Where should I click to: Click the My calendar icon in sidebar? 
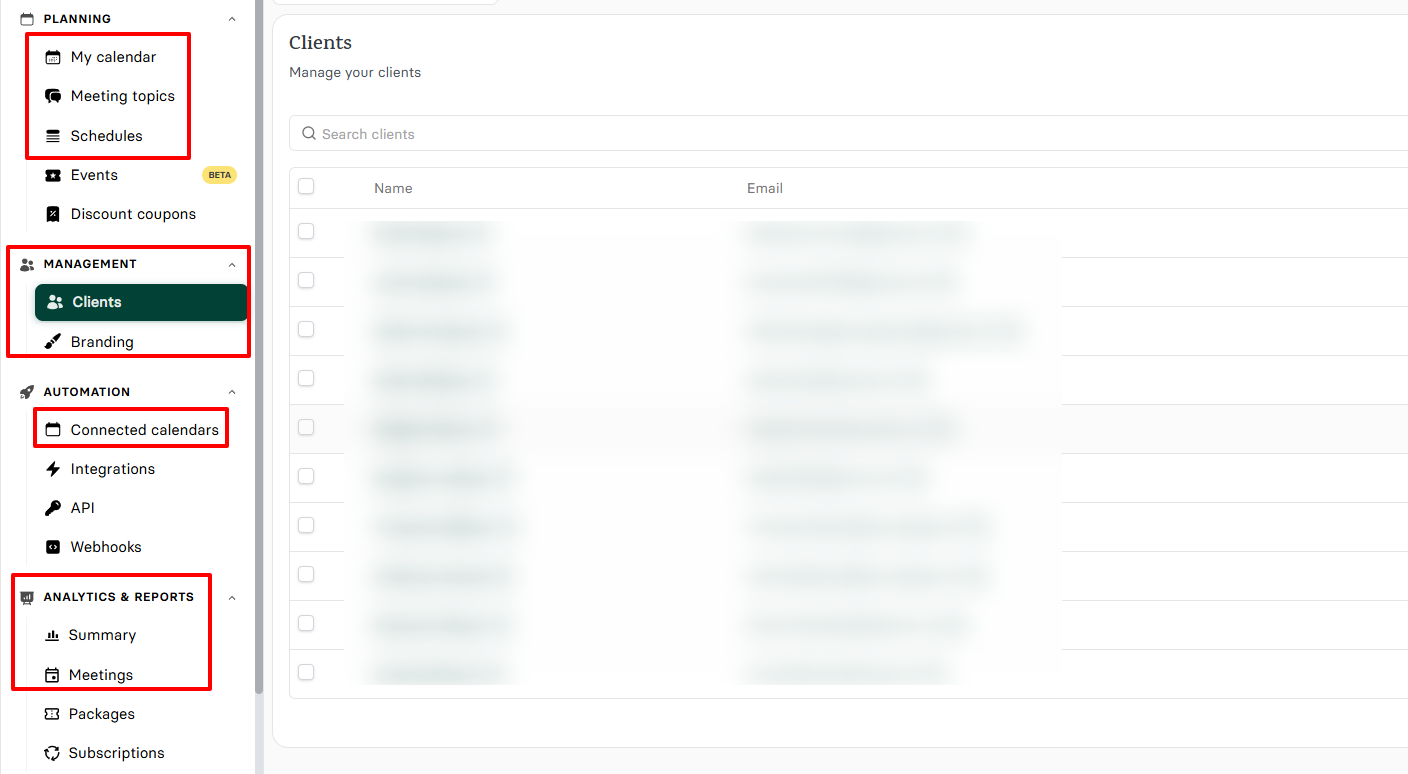[x=53, y=57]
